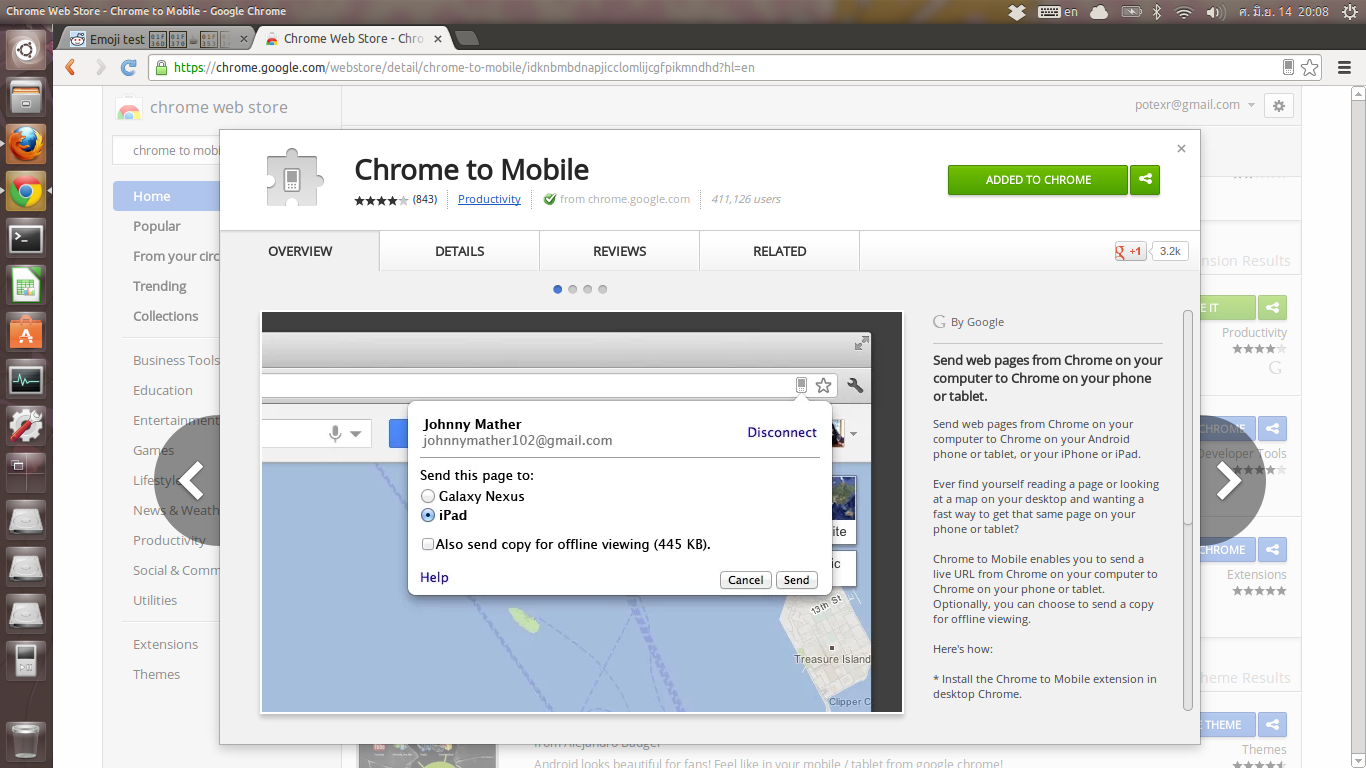Click the Google Chrome launcher icon
Screen dimensions: 1366x768
pyautogui.click(x=26, y=190)
